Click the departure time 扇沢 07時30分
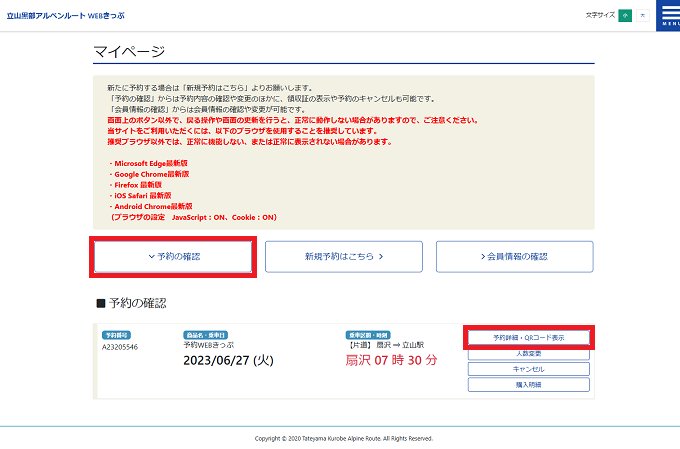This screenshot has width=680, height=449. point(391,360)
